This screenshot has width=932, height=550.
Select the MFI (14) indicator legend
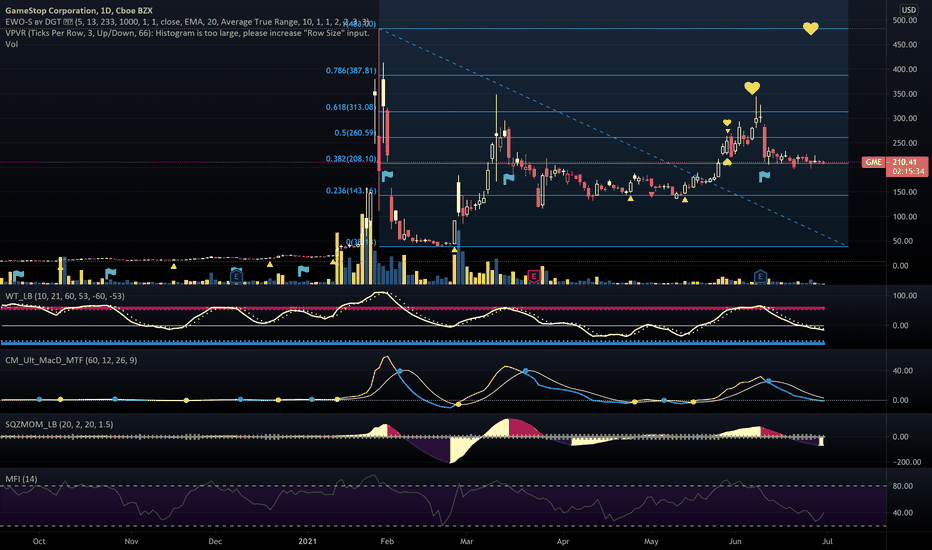pyautogui.click(x=21, y=479)
